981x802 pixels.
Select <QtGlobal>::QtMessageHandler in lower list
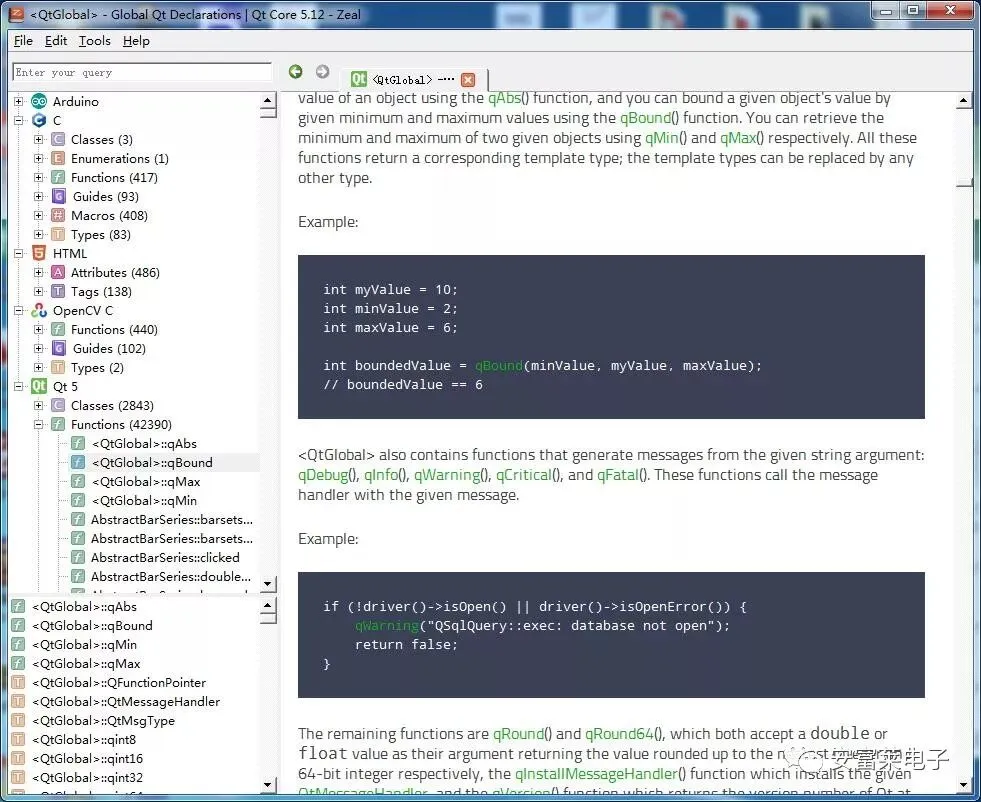(126, 701)
